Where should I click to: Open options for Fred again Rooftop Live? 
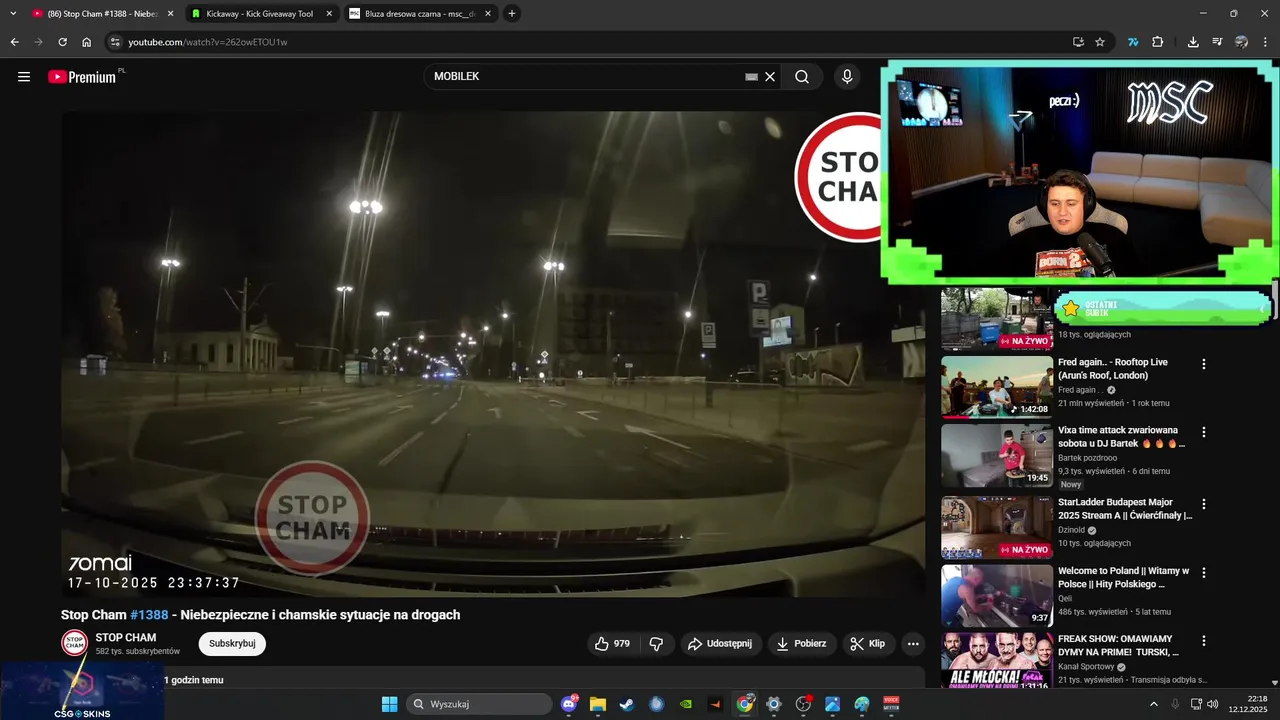coord(1204,364)
